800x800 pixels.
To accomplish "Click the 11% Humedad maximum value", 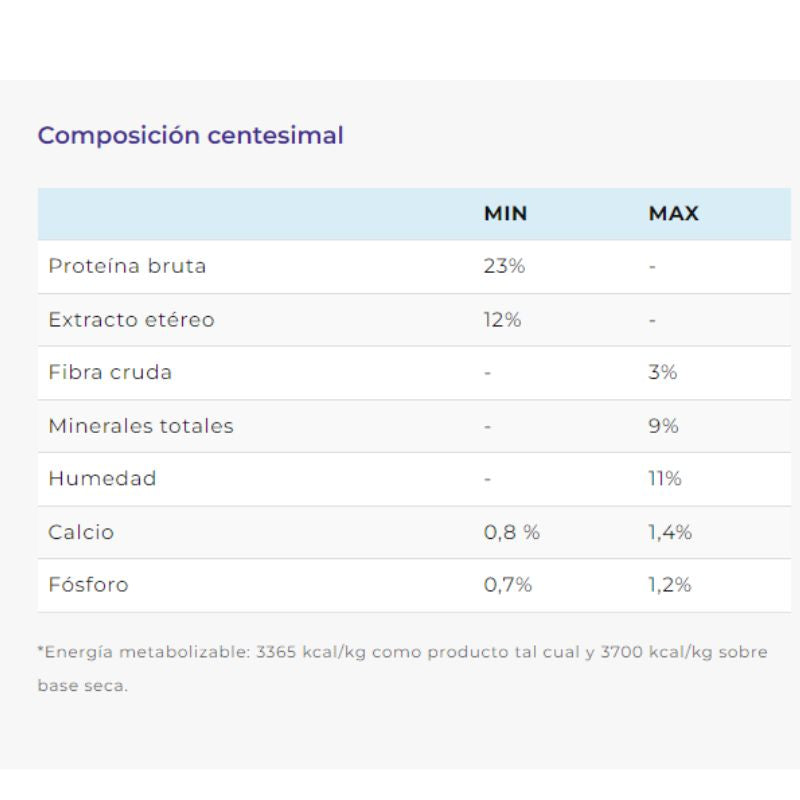I will pyautogui.click(x=665, y=479).
